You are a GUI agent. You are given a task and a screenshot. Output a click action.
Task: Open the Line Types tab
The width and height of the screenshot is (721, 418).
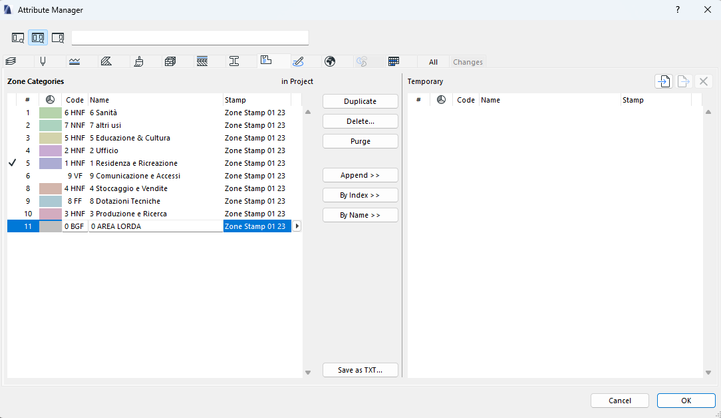(74, 61)
